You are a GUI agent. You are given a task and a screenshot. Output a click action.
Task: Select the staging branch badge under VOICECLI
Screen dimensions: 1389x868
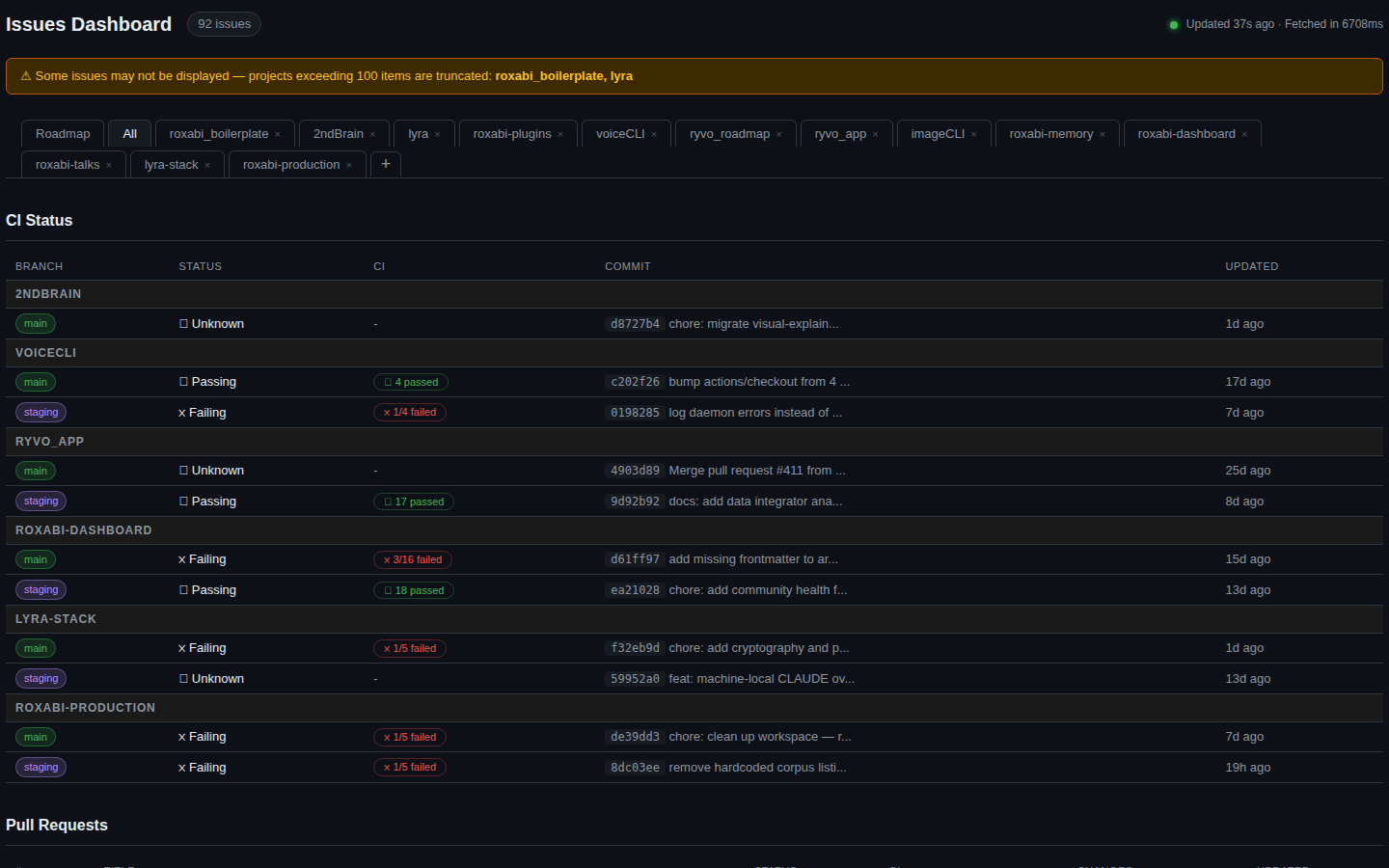(x=41, y=413)
